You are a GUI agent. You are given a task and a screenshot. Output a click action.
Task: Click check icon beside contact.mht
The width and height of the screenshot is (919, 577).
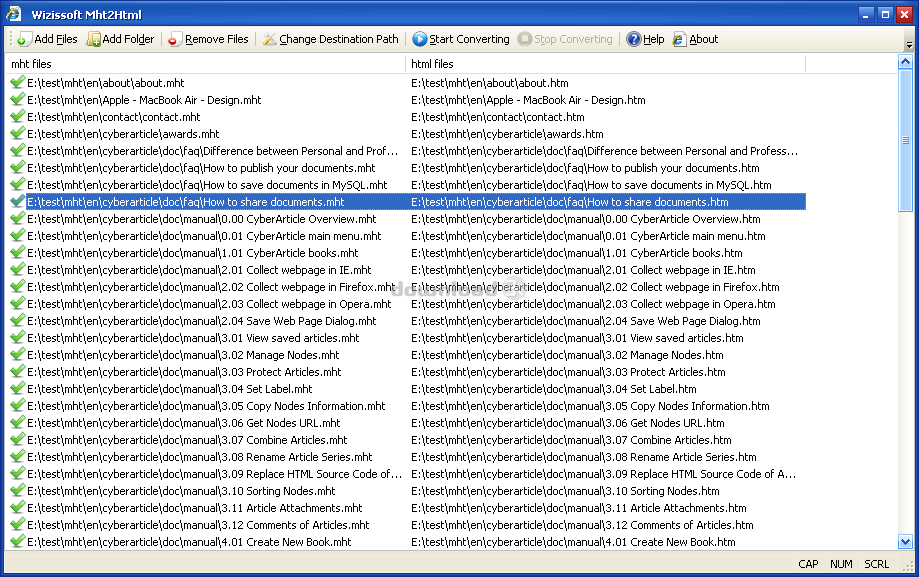pos(18,116)
